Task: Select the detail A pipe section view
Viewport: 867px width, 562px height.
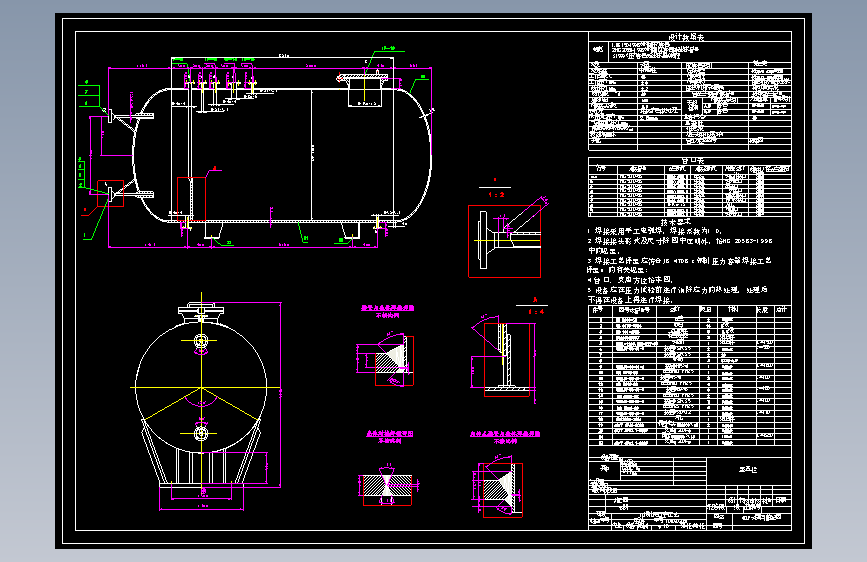Action: [507, 360]
